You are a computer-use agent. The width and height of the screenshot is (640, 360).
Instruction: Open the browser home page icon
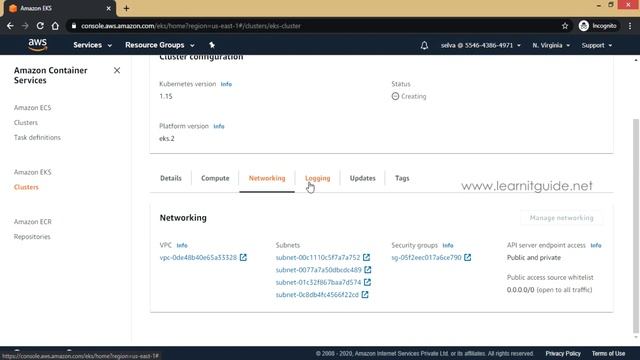[x=55, y=26]
